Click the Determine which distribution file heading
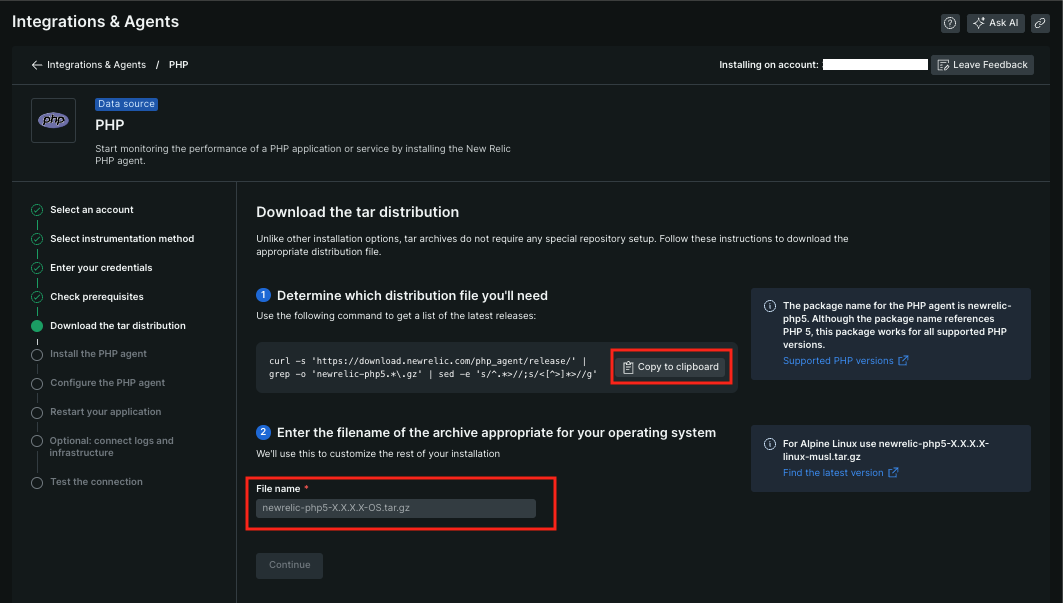Image resolution: width=1063 pixels, height=603 pixels. coord(412,296)
